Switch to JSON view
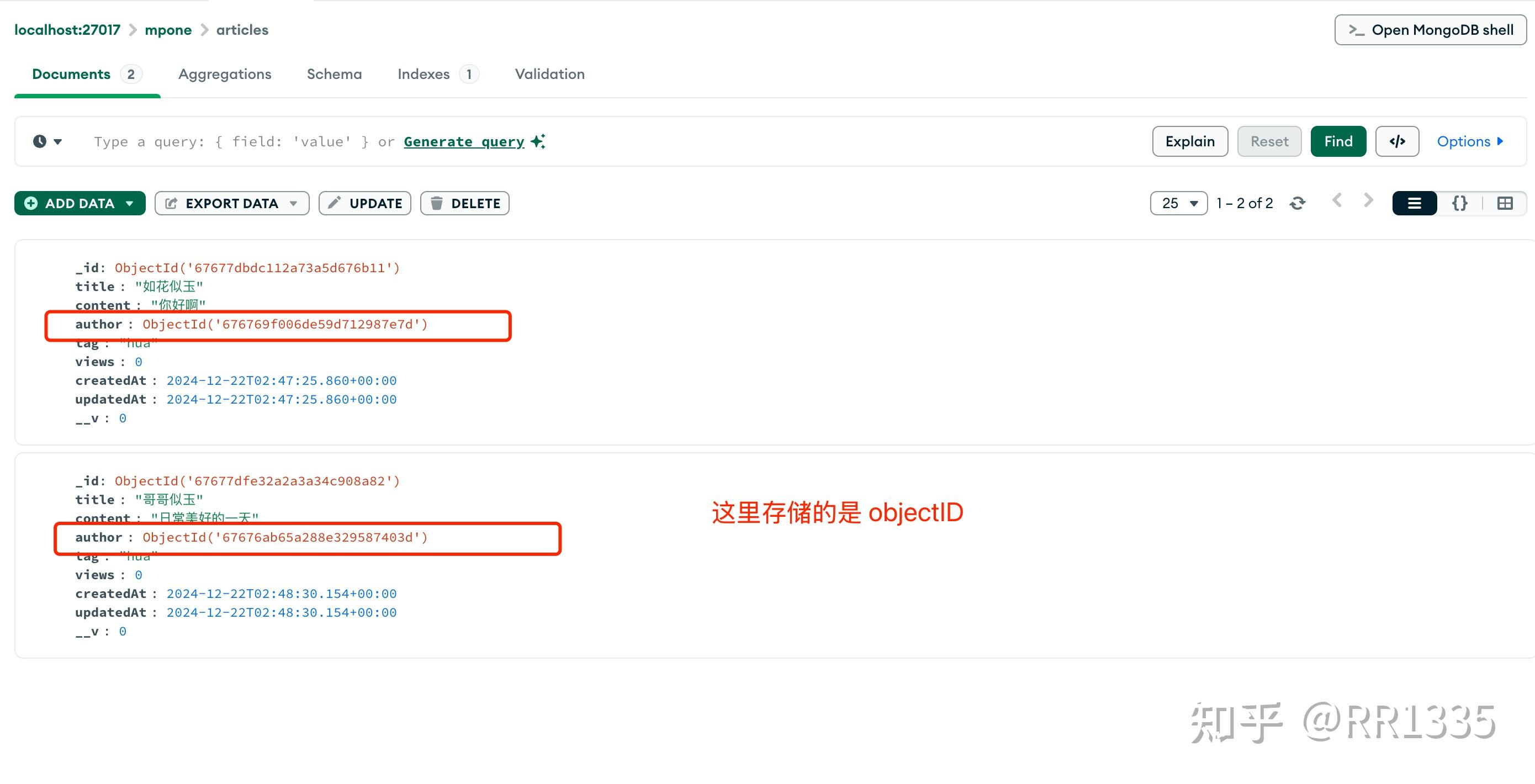1535x784 pixels. [x=1459, y=203]
